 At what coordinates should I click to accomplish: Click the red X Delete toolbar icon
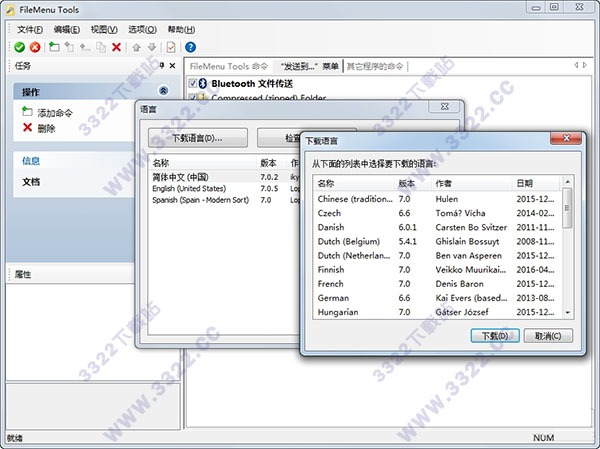click(116, 47)
